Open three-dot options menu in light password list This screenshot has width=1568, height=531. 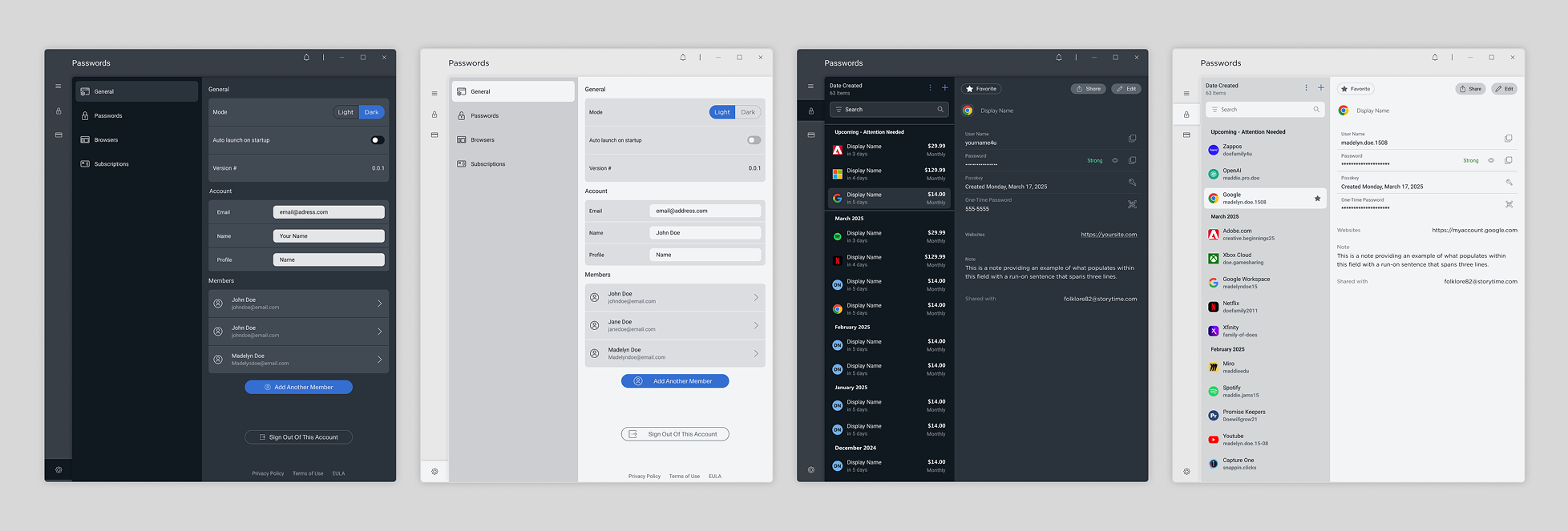click(1306, 88)
